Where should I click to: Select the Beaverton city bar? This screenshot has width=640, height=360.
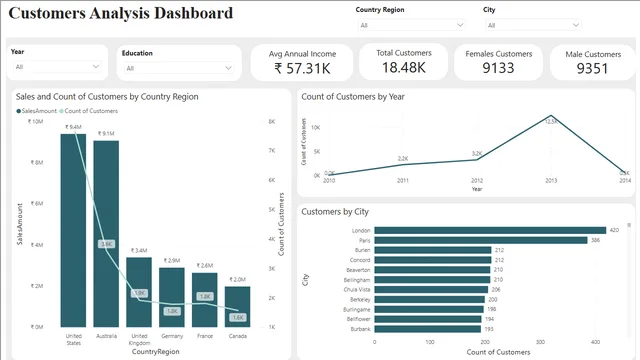pyautogui.click(x=432, y=270)
